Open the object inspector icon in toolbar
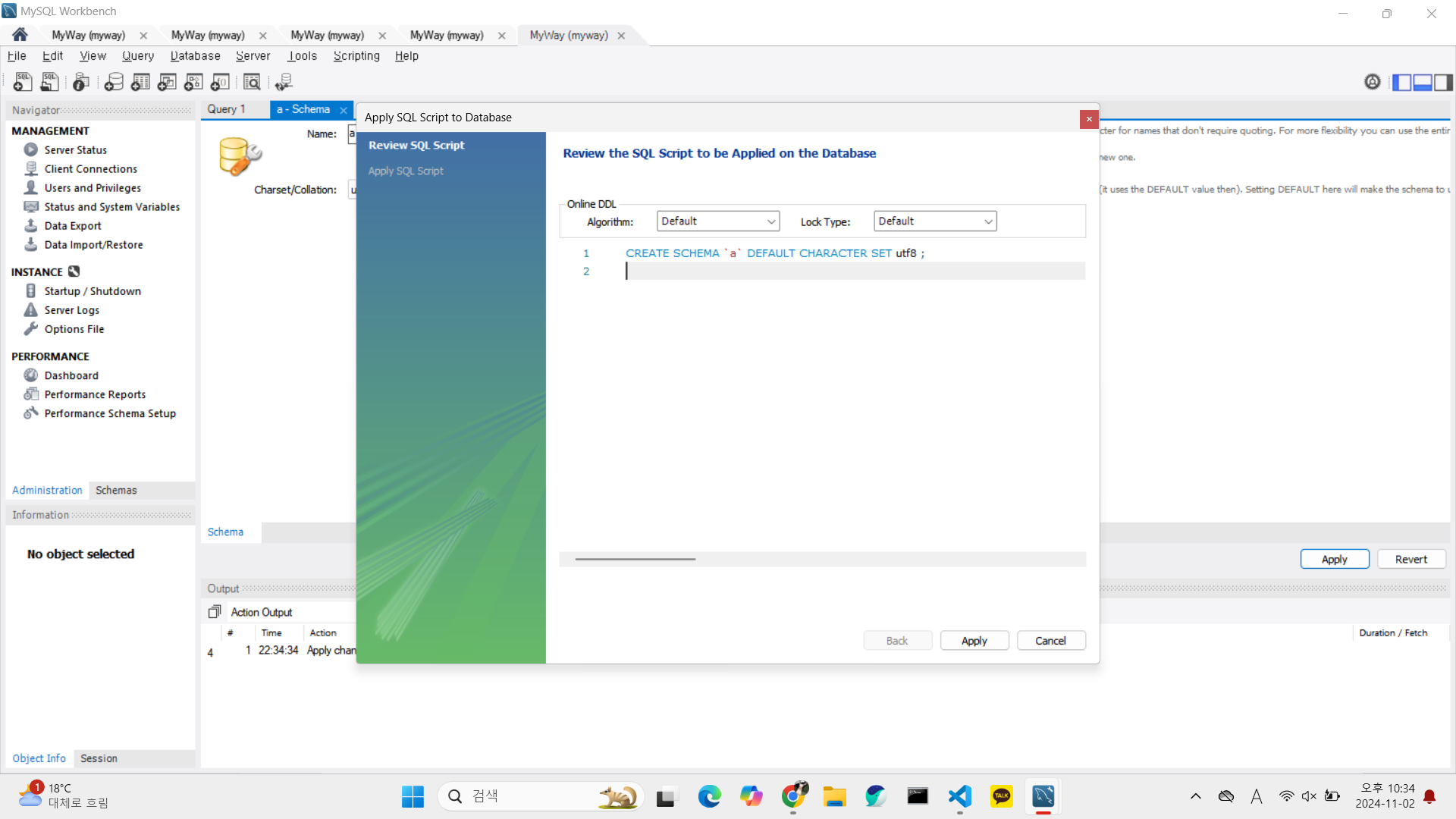Screen dimensions: 1456x819 (81, 82)
